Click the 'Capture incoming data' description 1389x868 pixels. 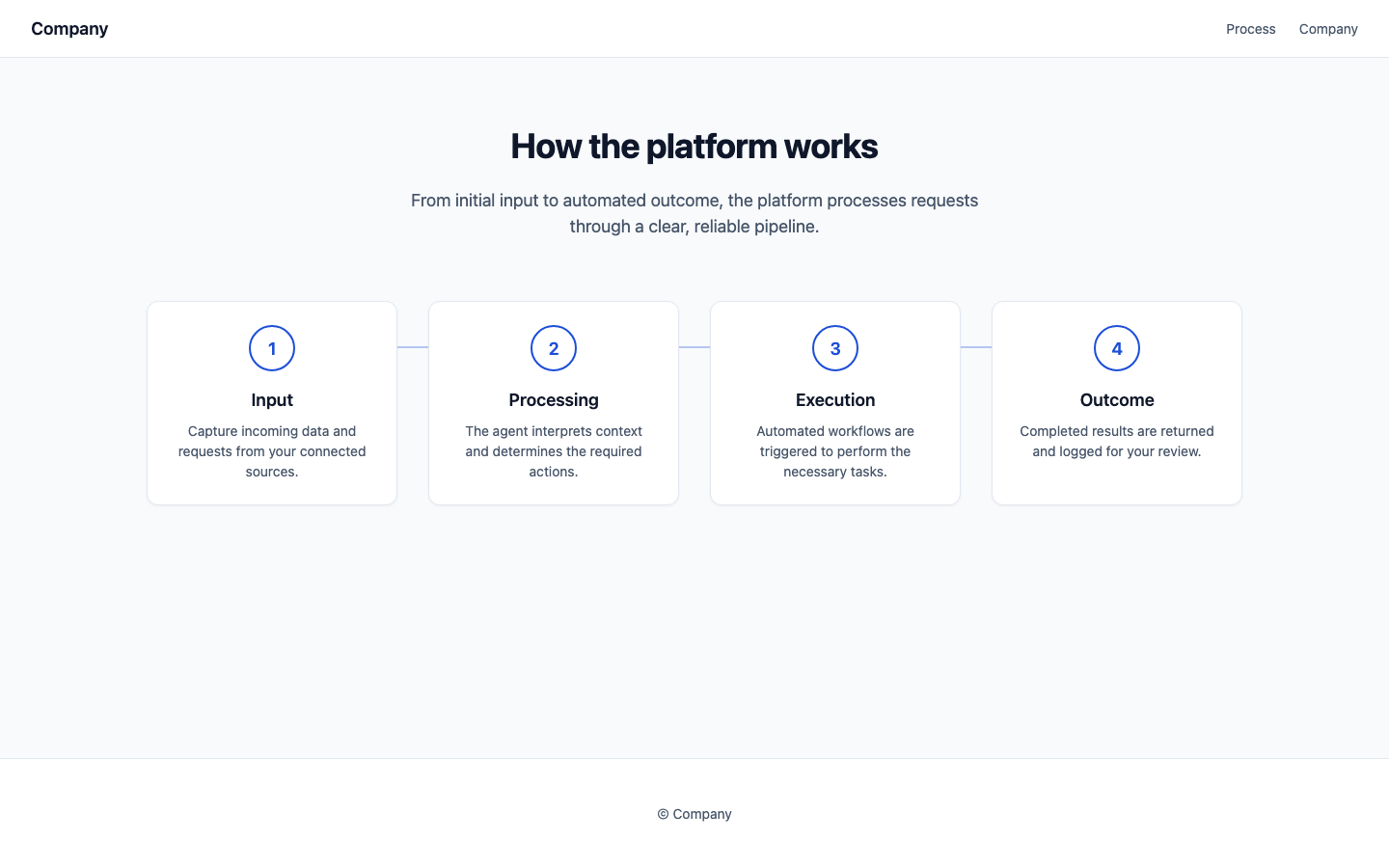pyautogui.click(x=272, y=451)
